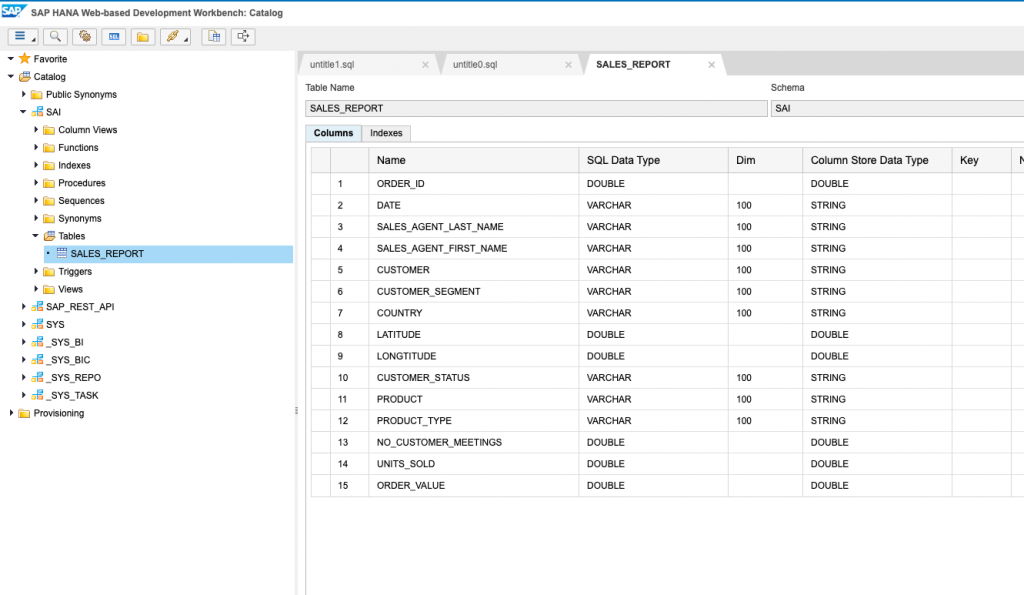
Task: Click the ORDER_ID cell
Action: tap(473, 184)
